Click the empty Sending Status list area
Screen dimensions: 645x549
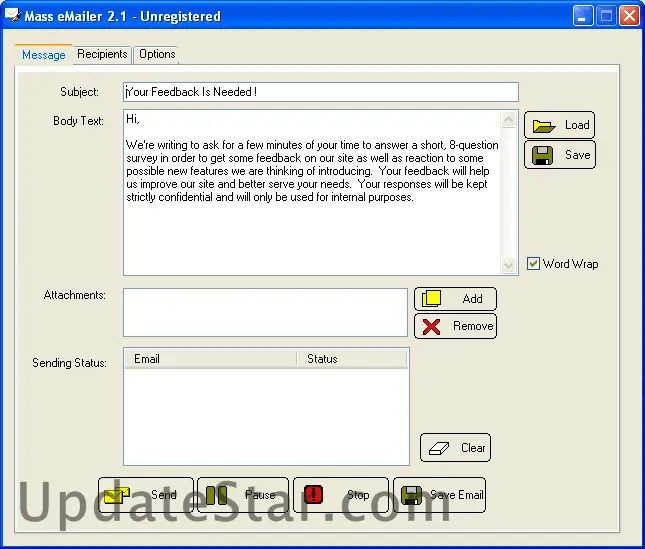(x=266, y=416)
